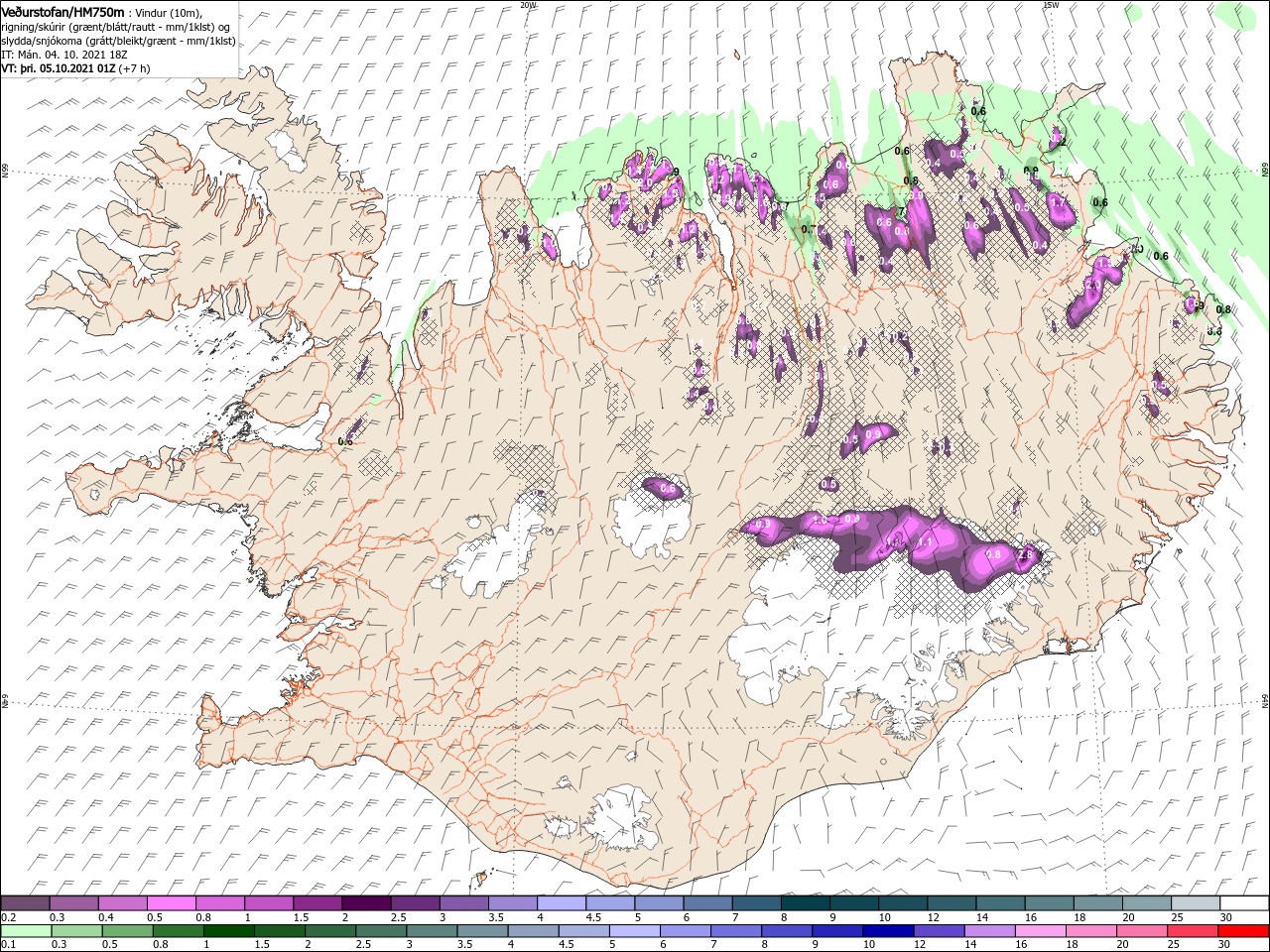Image resolution: width=1270 pixels, height=952 pixels.
Task: Click the 0.8 magenta swatch on the snow scale
Action: coord(219,903)
